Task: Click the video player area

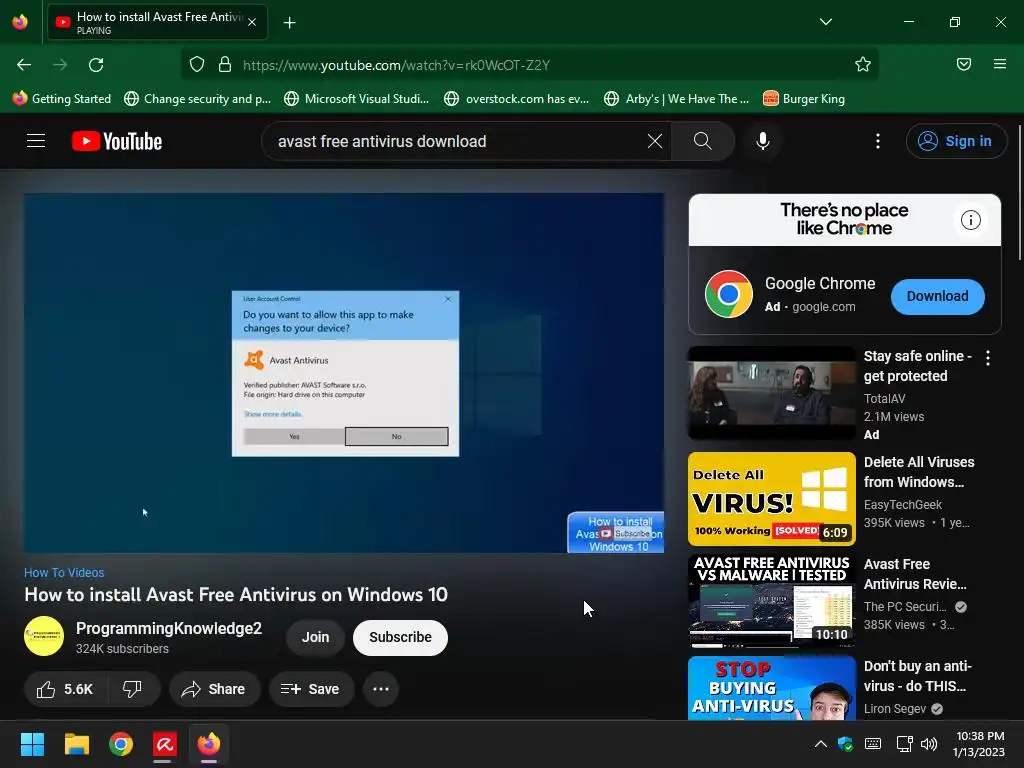Action: click(344, 373)
